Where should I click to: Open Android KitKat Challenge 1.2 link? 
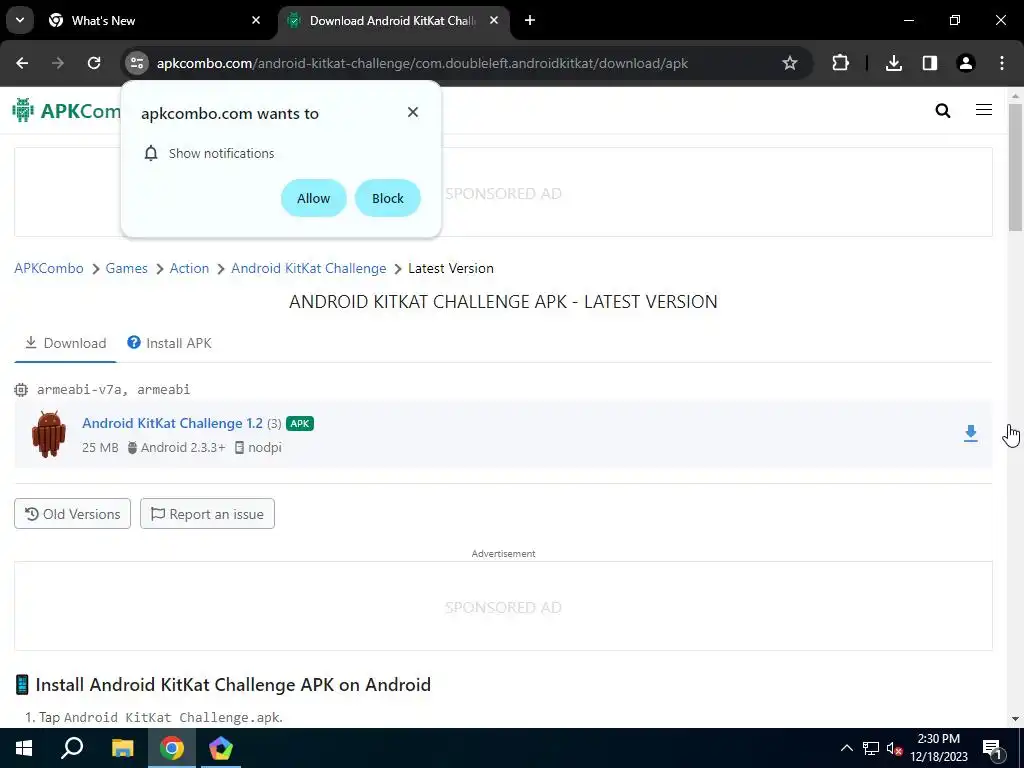[172, 423]
